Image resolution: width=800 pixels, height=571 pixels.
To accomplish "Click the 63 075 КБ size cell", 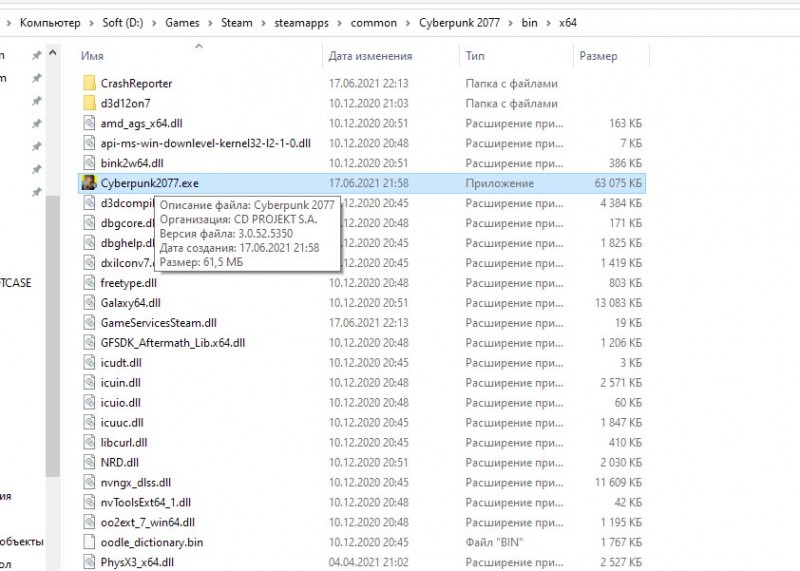I will click(618, 183).
